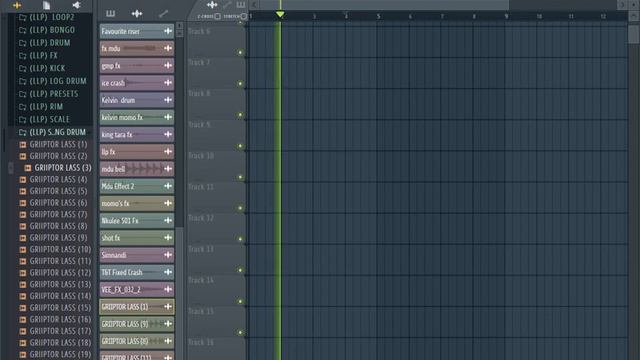Click the browser 'All' plus icon
The width and height of the screenshot is (640, 360).
tap(17, 5)
